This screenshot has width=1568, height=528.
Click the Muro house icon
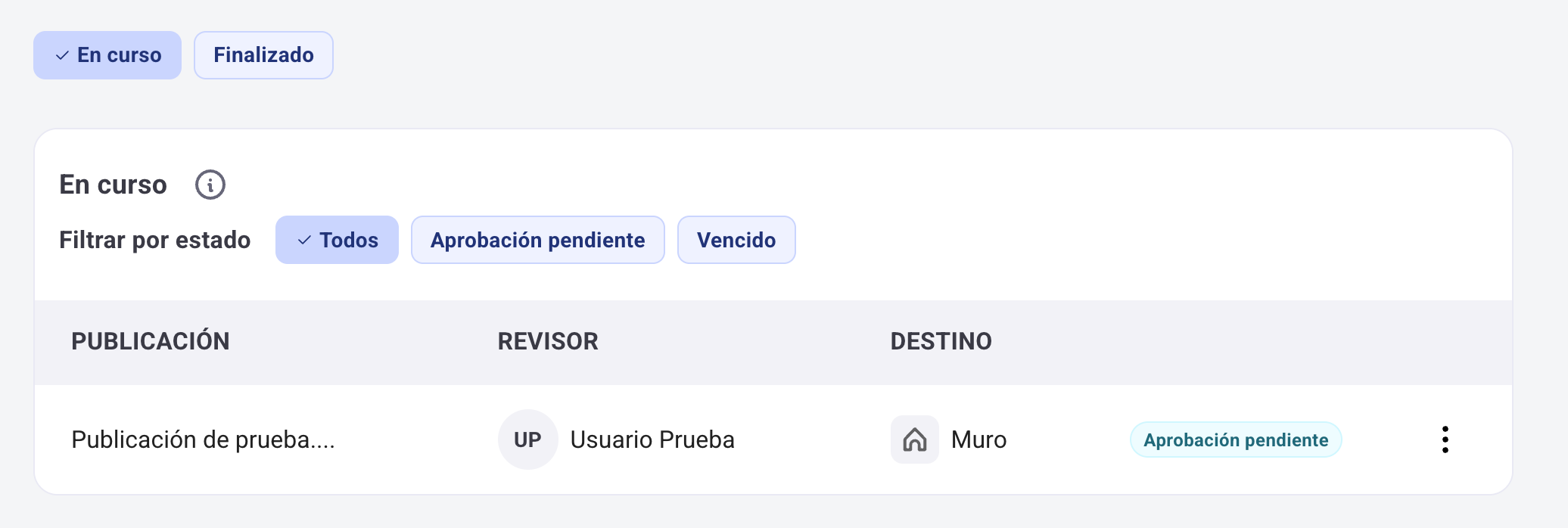click(914, 439)
